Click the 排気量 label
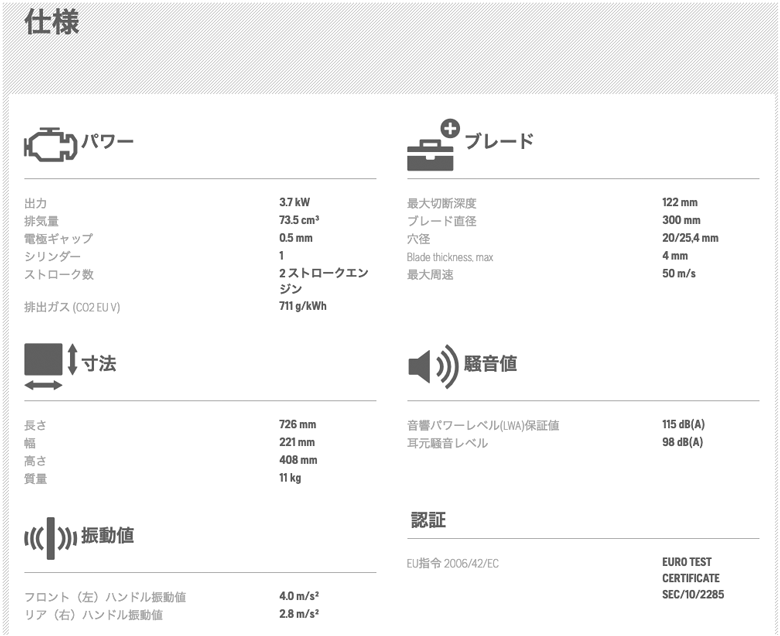Image resolution: width=780 pixels, height=636 pixels. pyautogui.click(x=41, y=221)
